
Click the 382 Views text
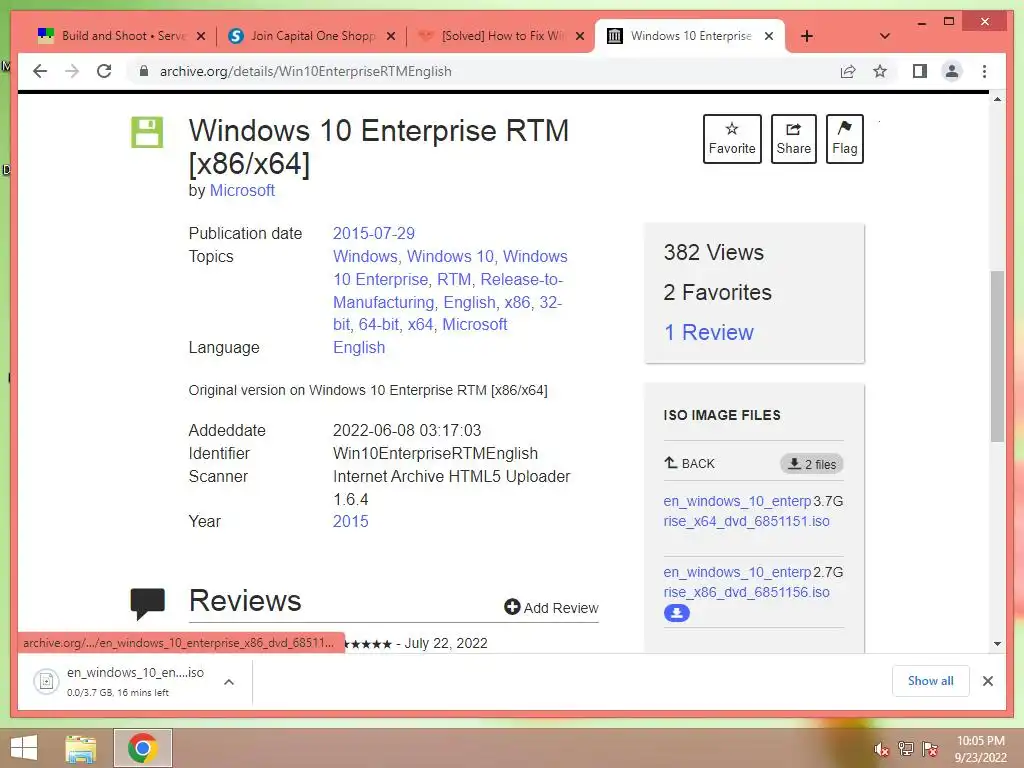pyautogui.click(x=713, y=252)
